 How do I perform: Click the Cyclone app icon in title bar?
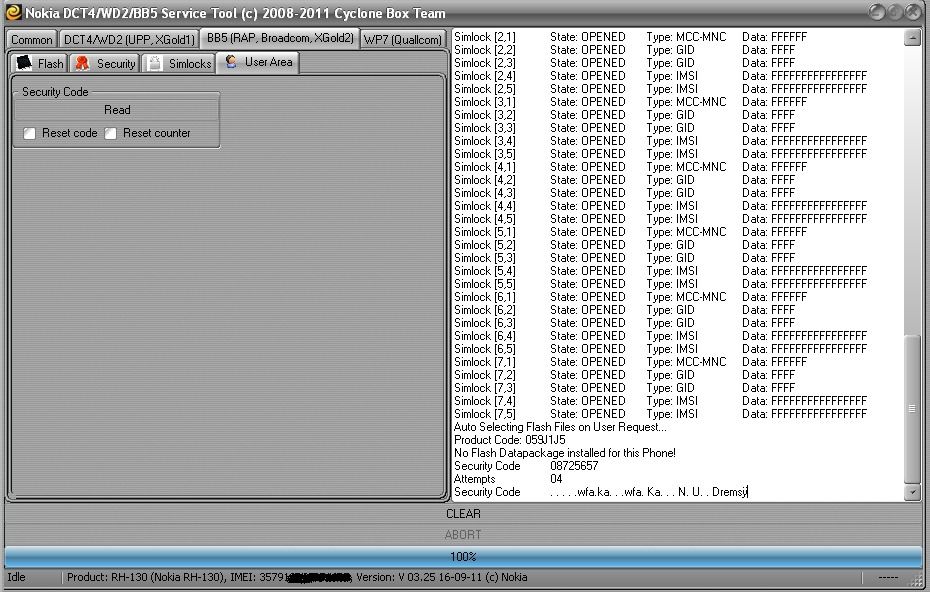click(13, 13)
